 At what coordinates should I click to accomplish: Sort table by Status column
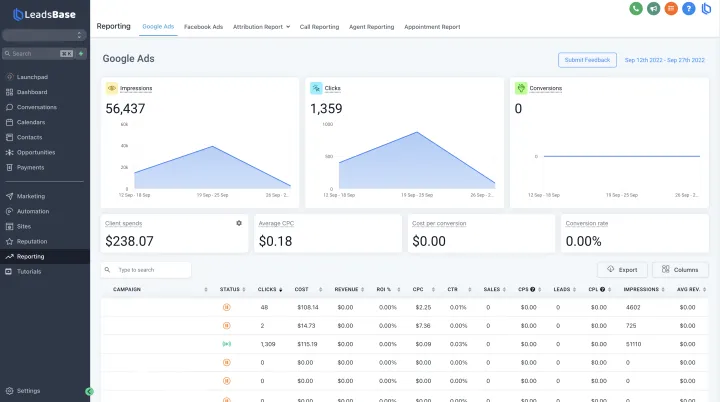[232, 289]
